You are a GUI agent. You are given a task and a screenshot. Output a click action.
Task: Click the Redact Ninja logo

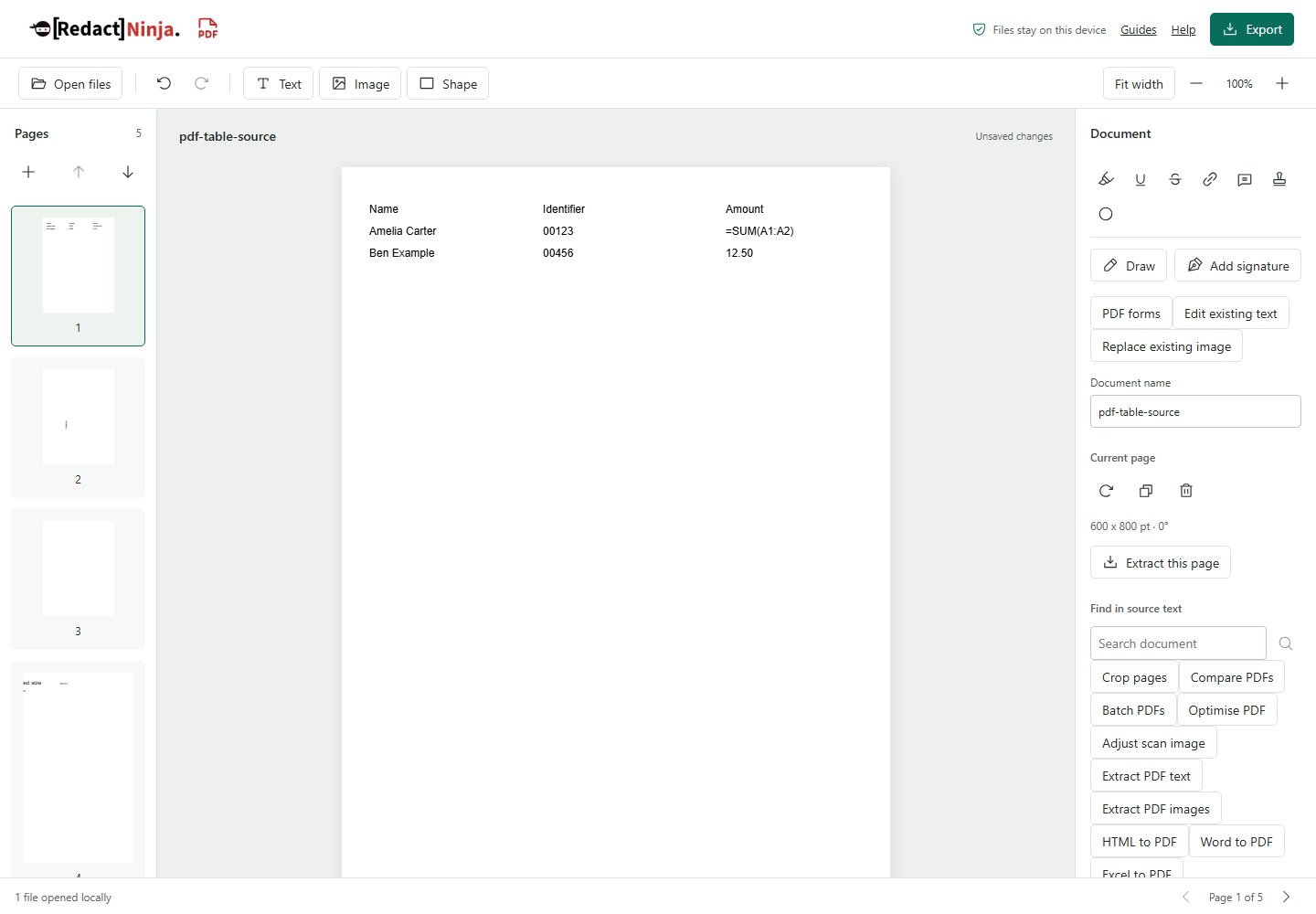click(x=105, y=29)
